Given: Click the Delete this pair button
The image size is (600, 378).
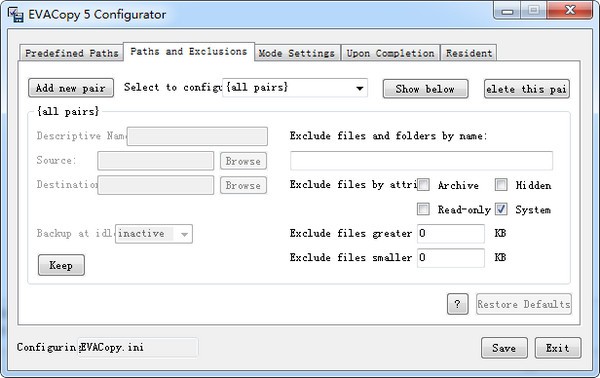Looking at the screenshot, I should tap(527, 89).
